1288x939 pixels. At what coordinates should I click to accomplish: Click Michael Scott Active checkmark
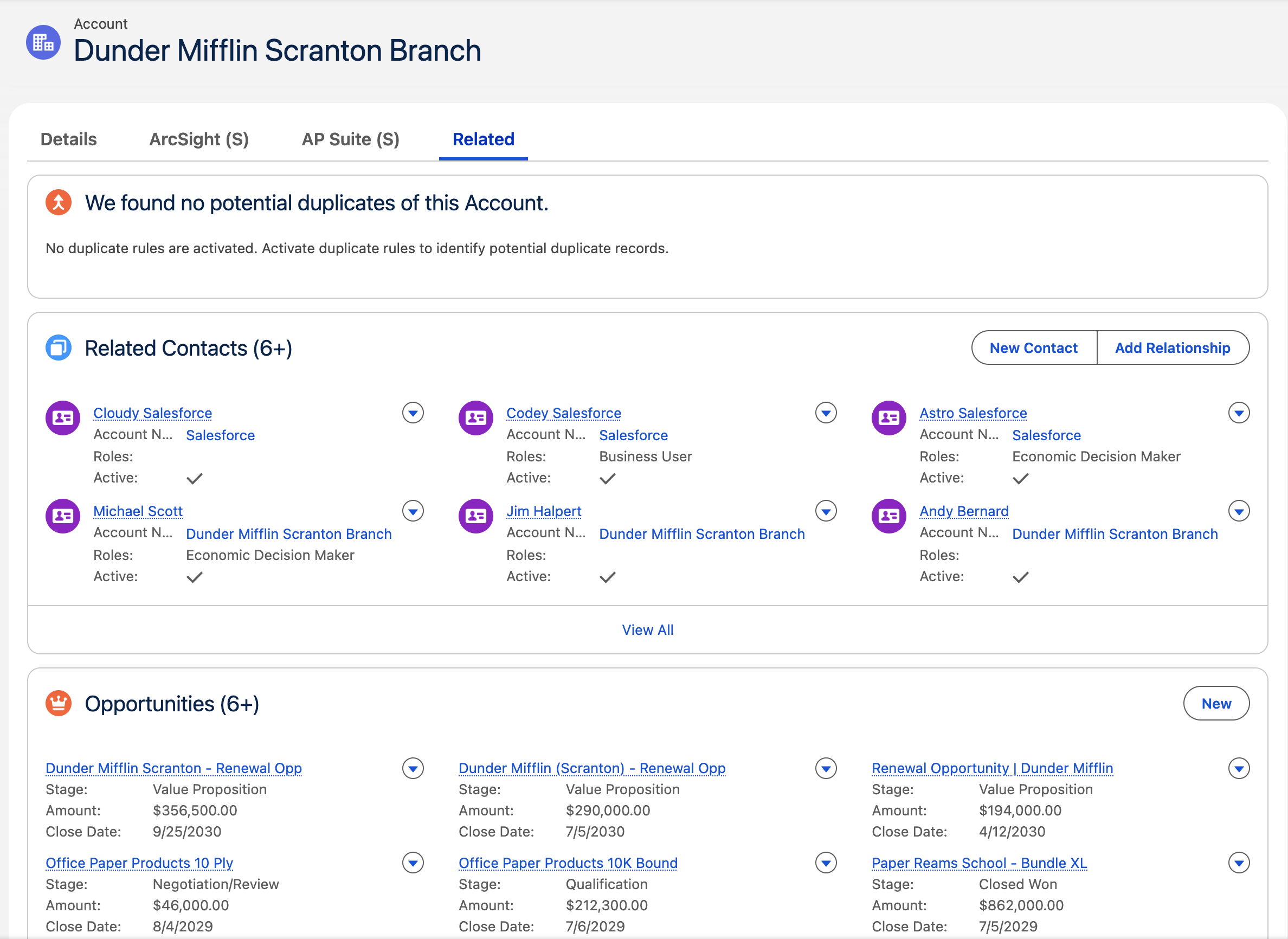tap(195, 577)
